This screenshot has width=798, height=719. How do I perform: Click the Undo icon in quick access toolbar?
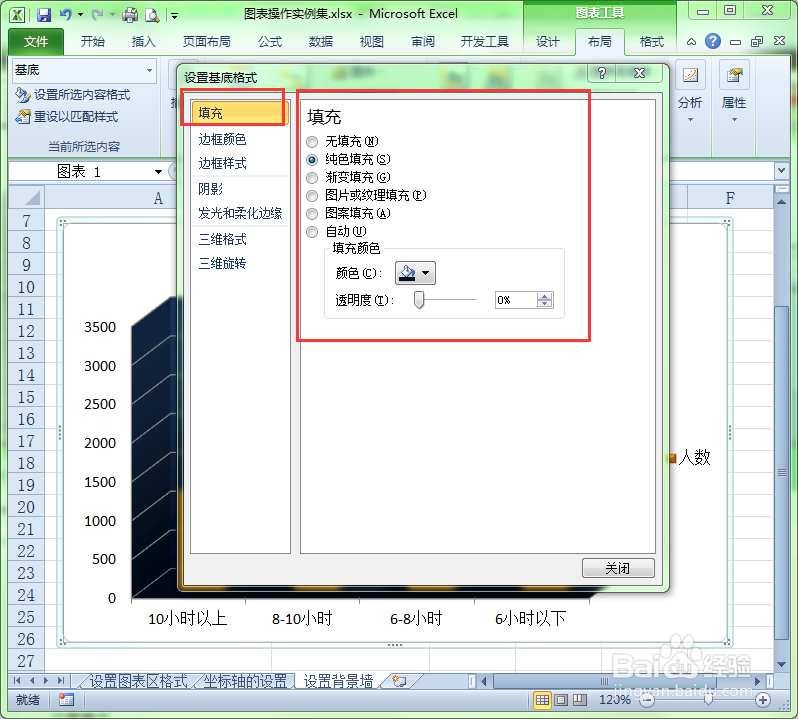[66, 15]
